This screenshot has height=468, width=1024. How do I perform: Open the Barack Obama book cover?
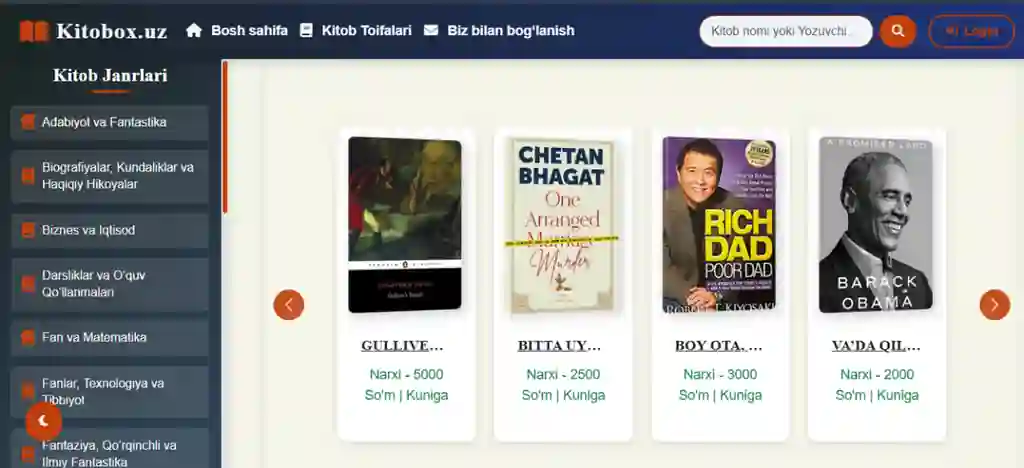tap(876, 225)
